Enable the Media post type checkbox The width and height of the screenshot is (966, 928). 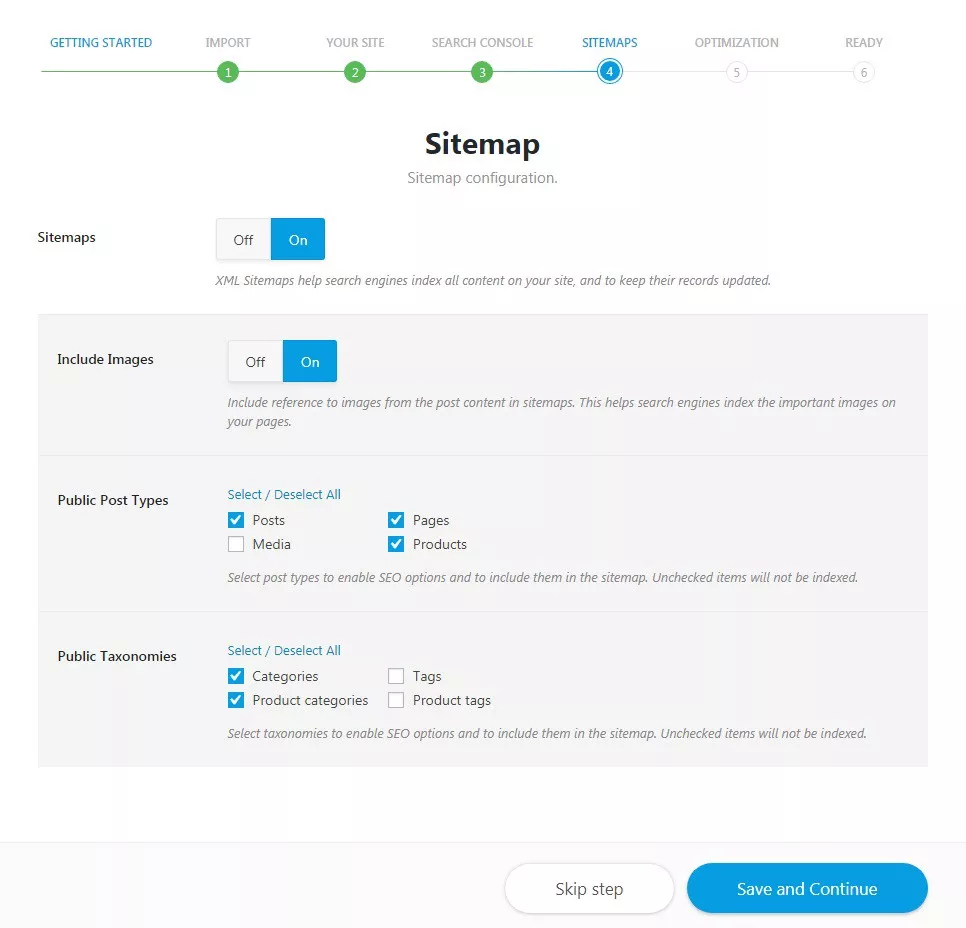point(236,544)
